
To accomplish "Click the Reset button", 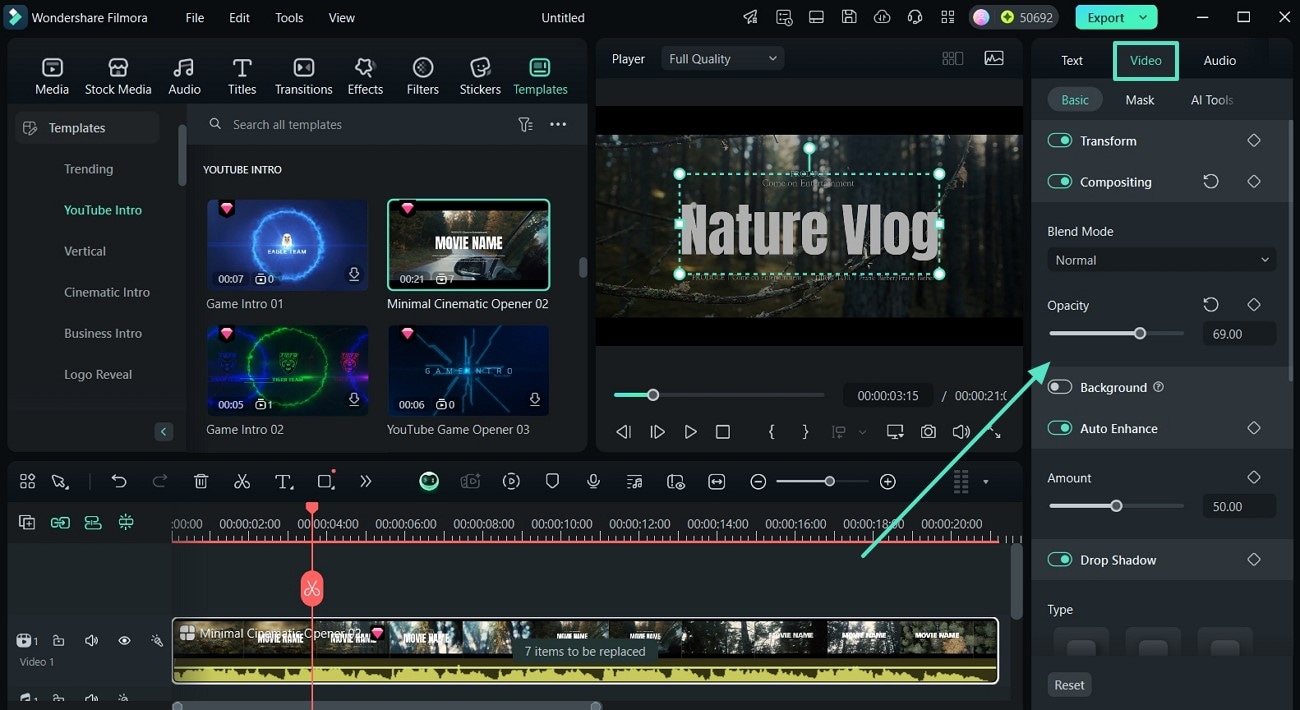I will (1069, 685).
